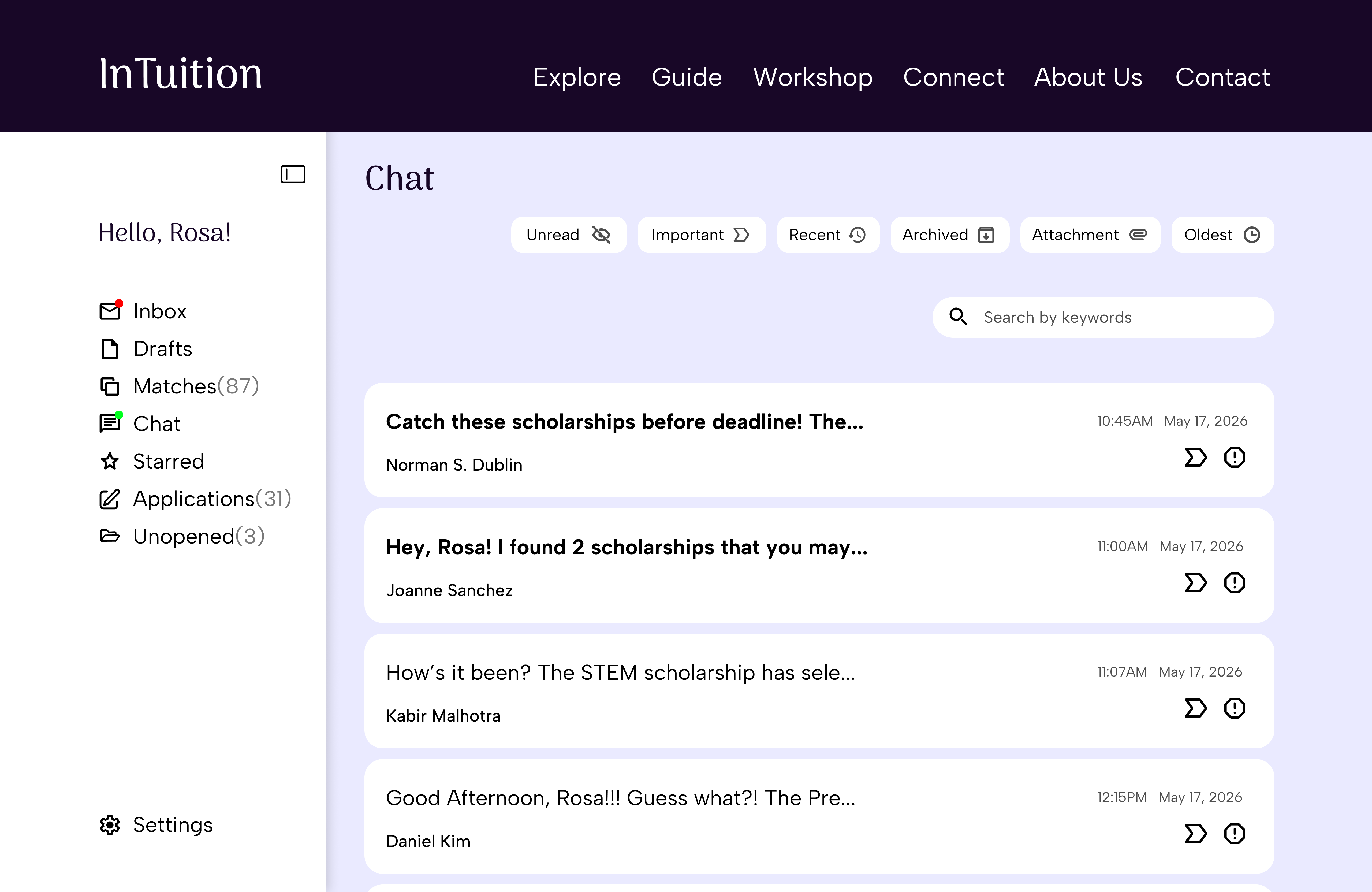Screen dimensions: 1372x892
Task: Open Matches (87) list
Action: click(x=196, y=386)
